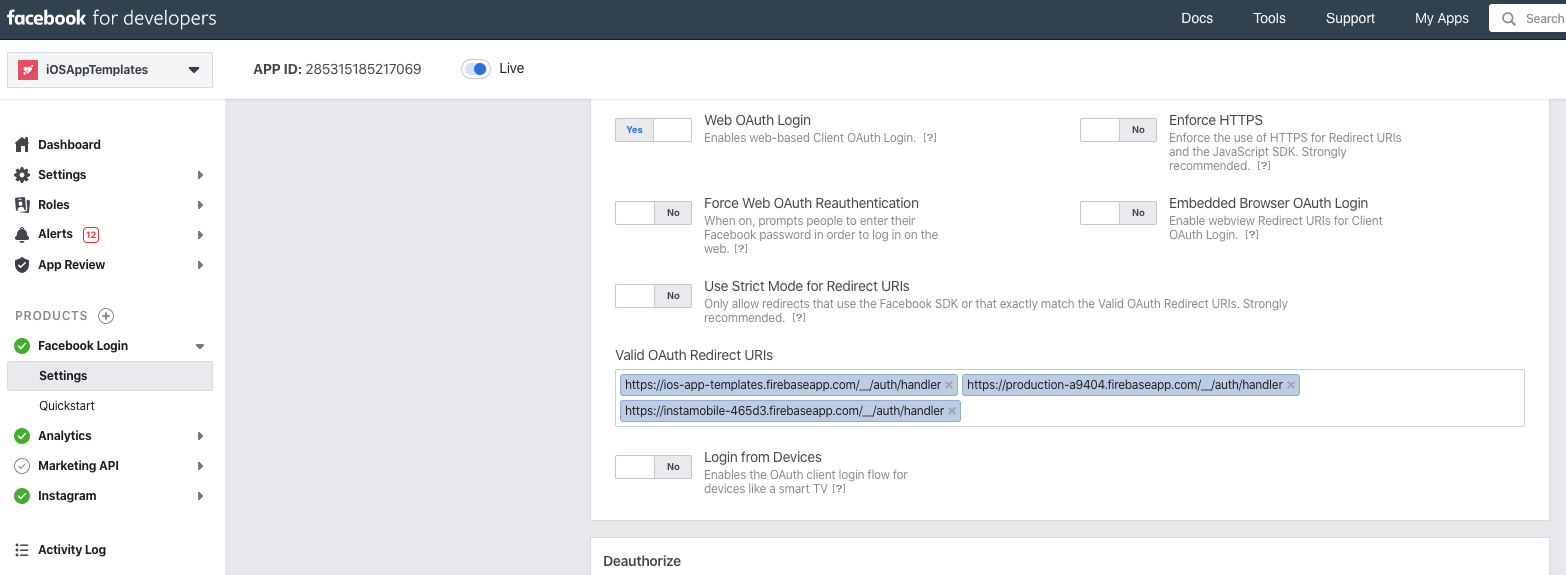
Task: Open the Docs menu in top bar
Action: (1196, 18)
